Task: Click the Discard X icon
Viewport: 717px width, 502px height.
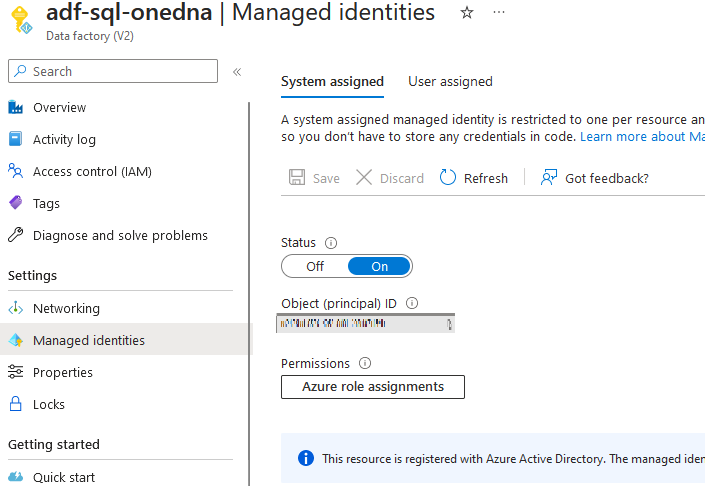Action: (364, 177)
